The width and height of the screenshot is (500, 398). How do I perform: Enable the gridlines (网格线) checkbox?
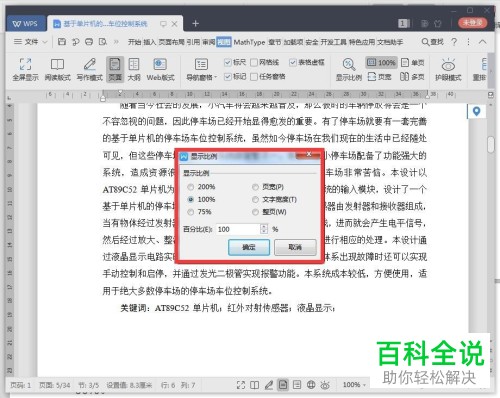pos(254,62)
